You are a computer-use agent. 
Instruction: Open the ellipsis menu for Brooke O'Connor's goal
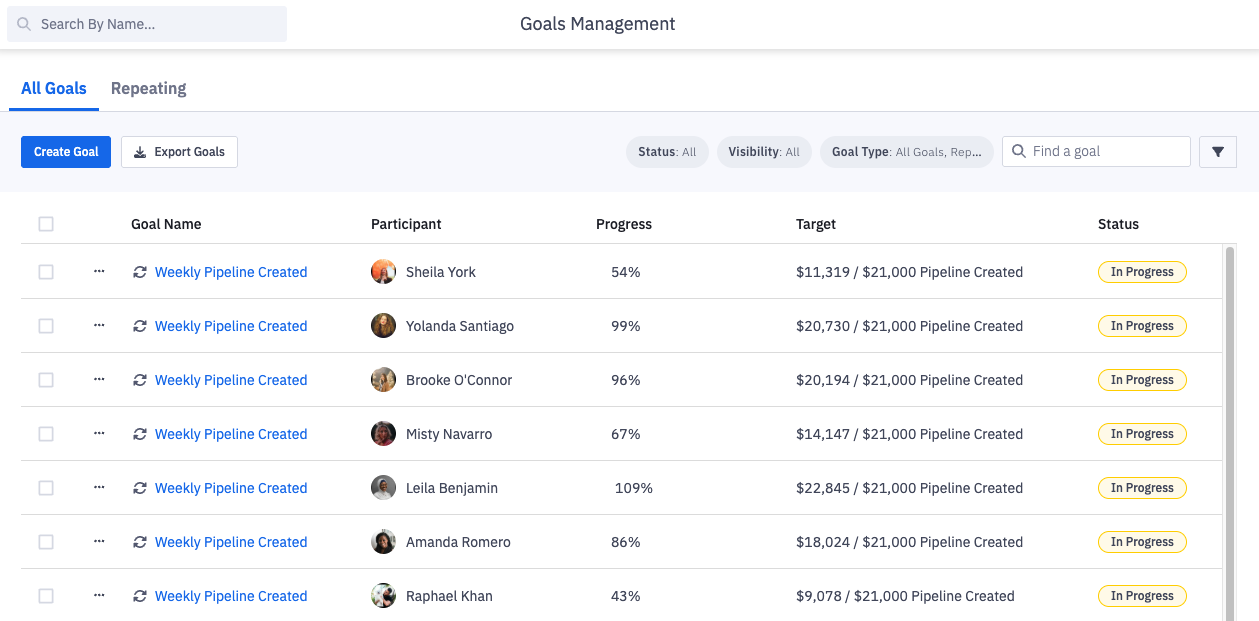tap(99, 379)
